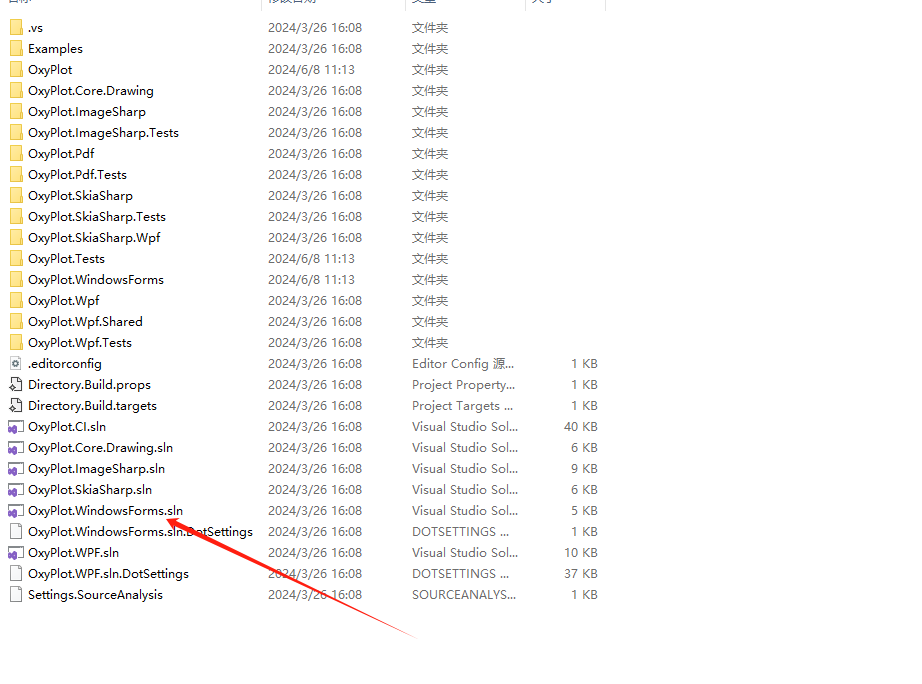Select the folder name OxyPlot.ImageSharp.Tests
922x684 pixels.
pyautogui.click(x=103, y=133)
